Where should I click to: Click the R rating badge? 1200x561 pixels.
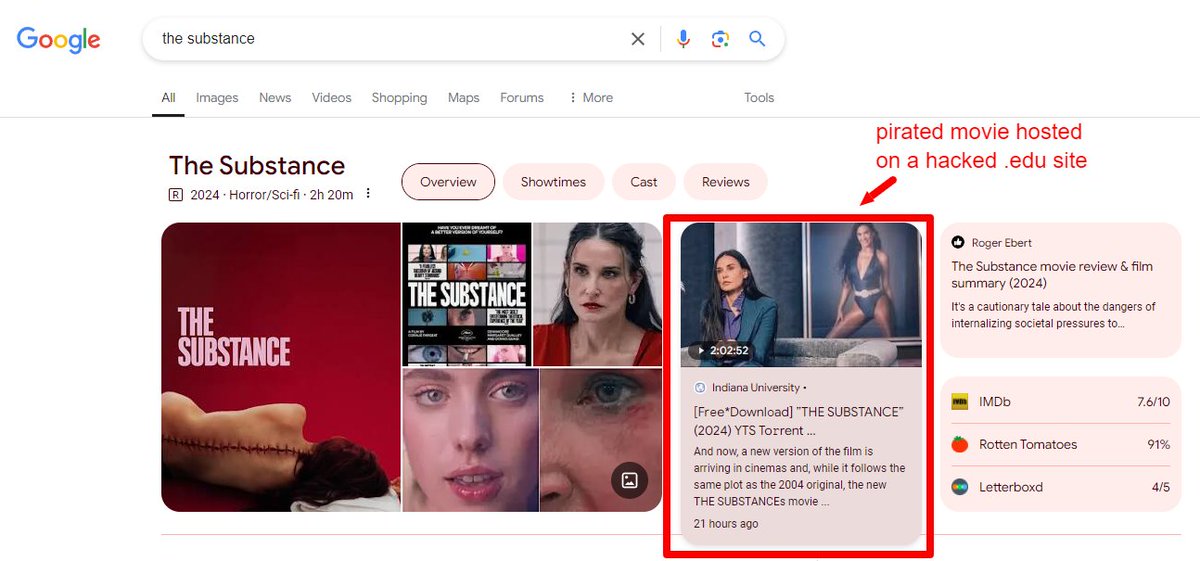[176, 195]
